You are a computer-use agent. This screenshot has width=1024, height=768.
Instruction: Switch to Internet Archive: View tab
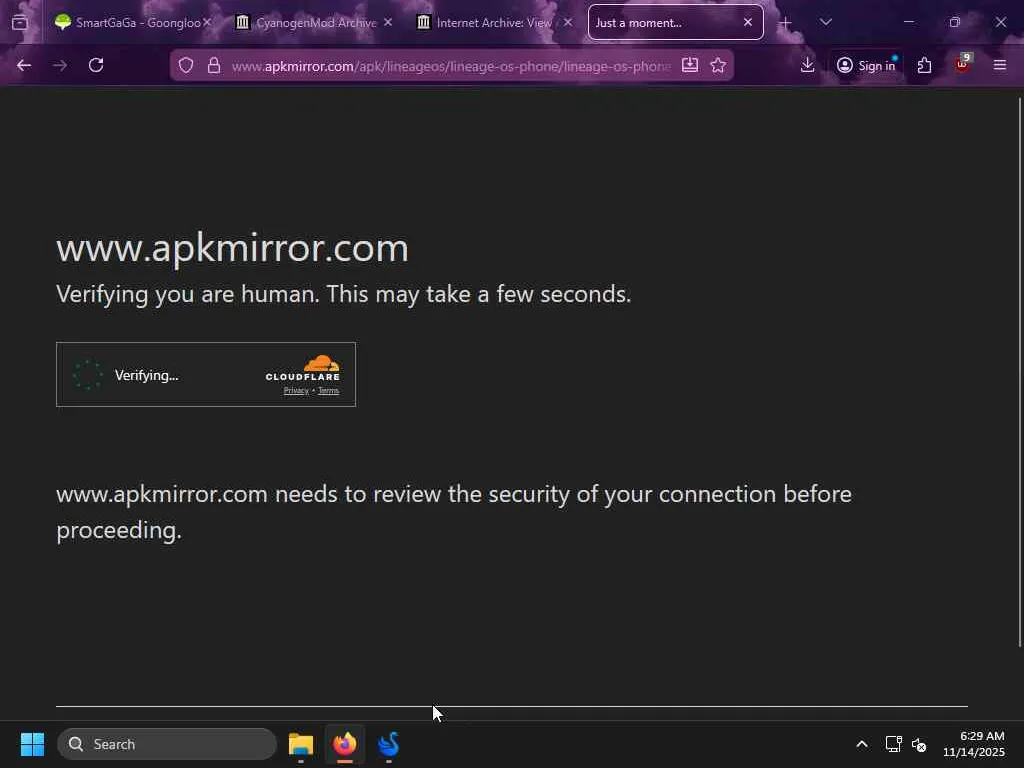[x=494, y=22]
